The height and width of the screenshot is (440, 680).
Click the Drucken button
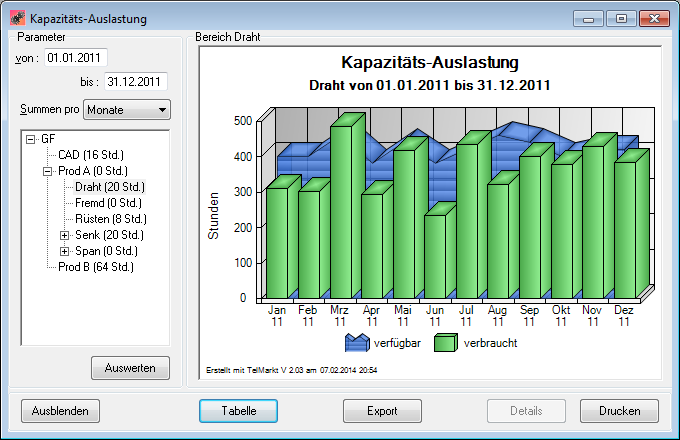(619, 411)
